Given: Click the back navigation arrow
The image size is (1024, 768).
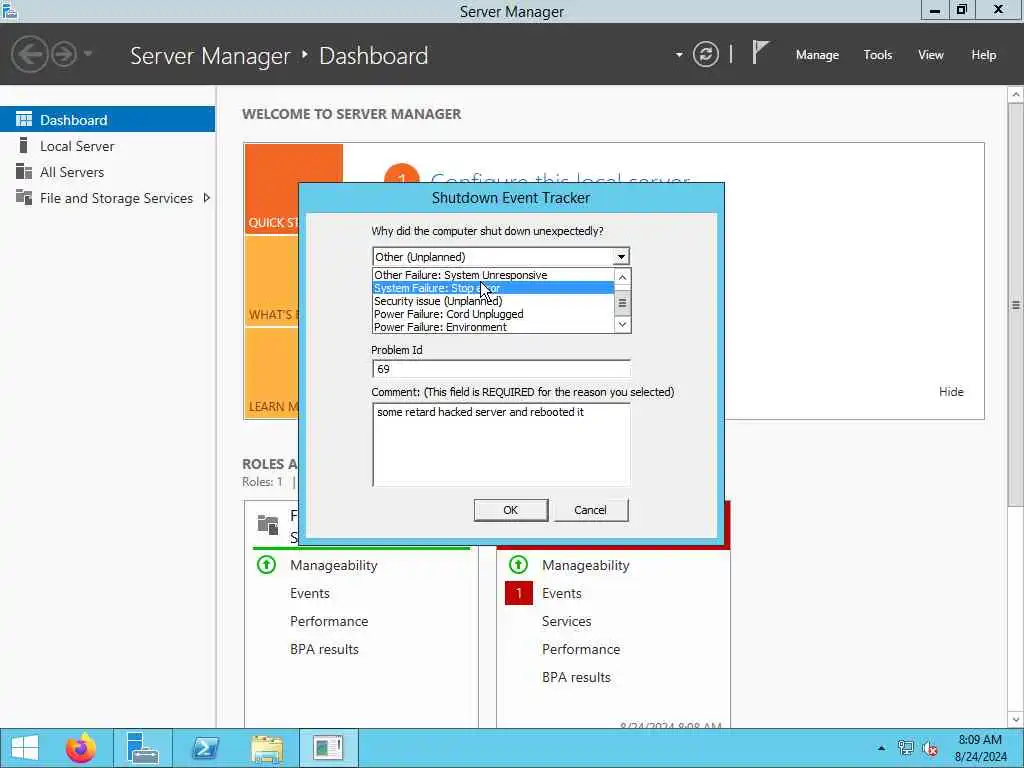Looking at the screenshot, I should click(30, 54).
